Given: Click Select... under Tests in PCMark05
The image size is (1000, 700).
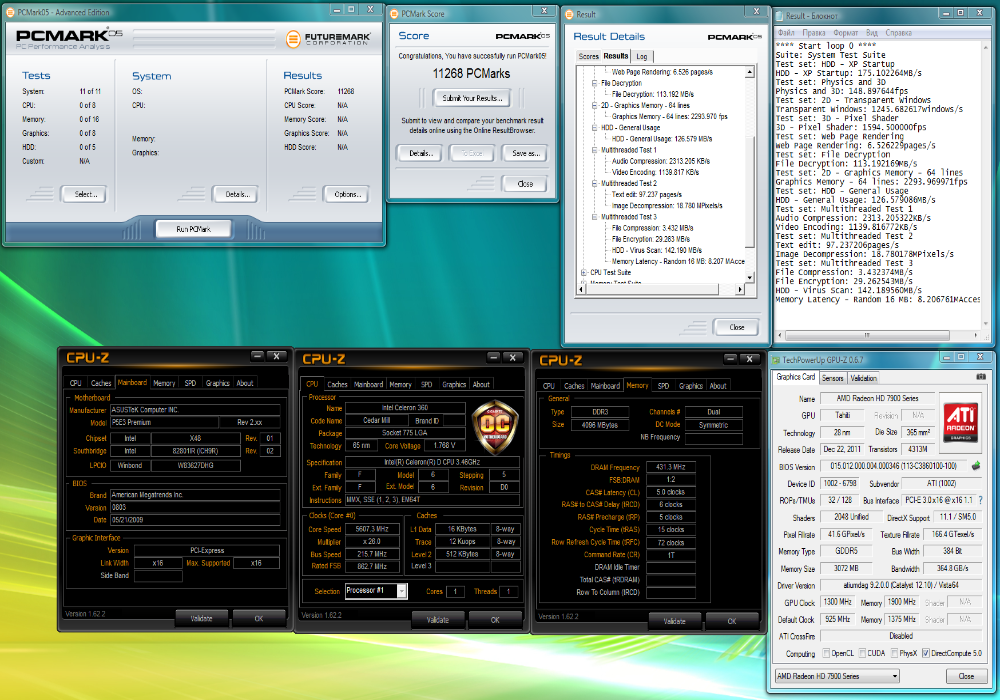Looking at the screenshot, I should pos(84,194).
